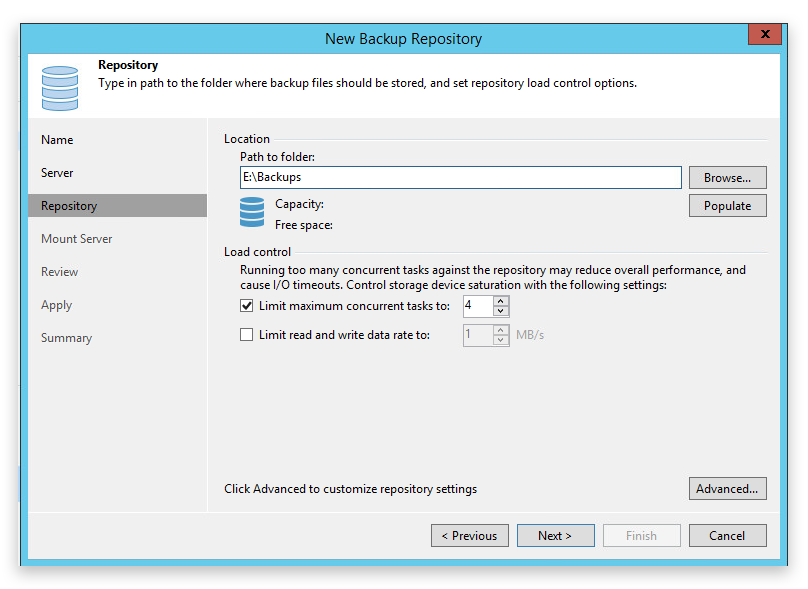808x589 pixels.
Task: Click the Free space: label
Action: (x=304, y=225)
